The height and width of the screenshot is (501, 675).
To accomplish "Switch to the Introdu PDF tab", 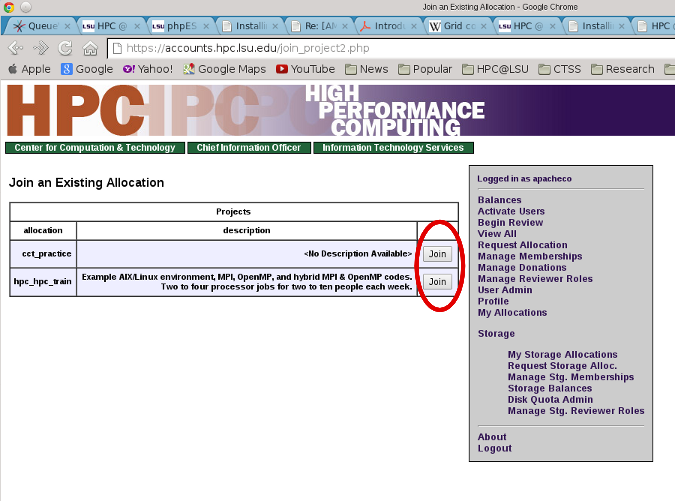I will [387, 26].
